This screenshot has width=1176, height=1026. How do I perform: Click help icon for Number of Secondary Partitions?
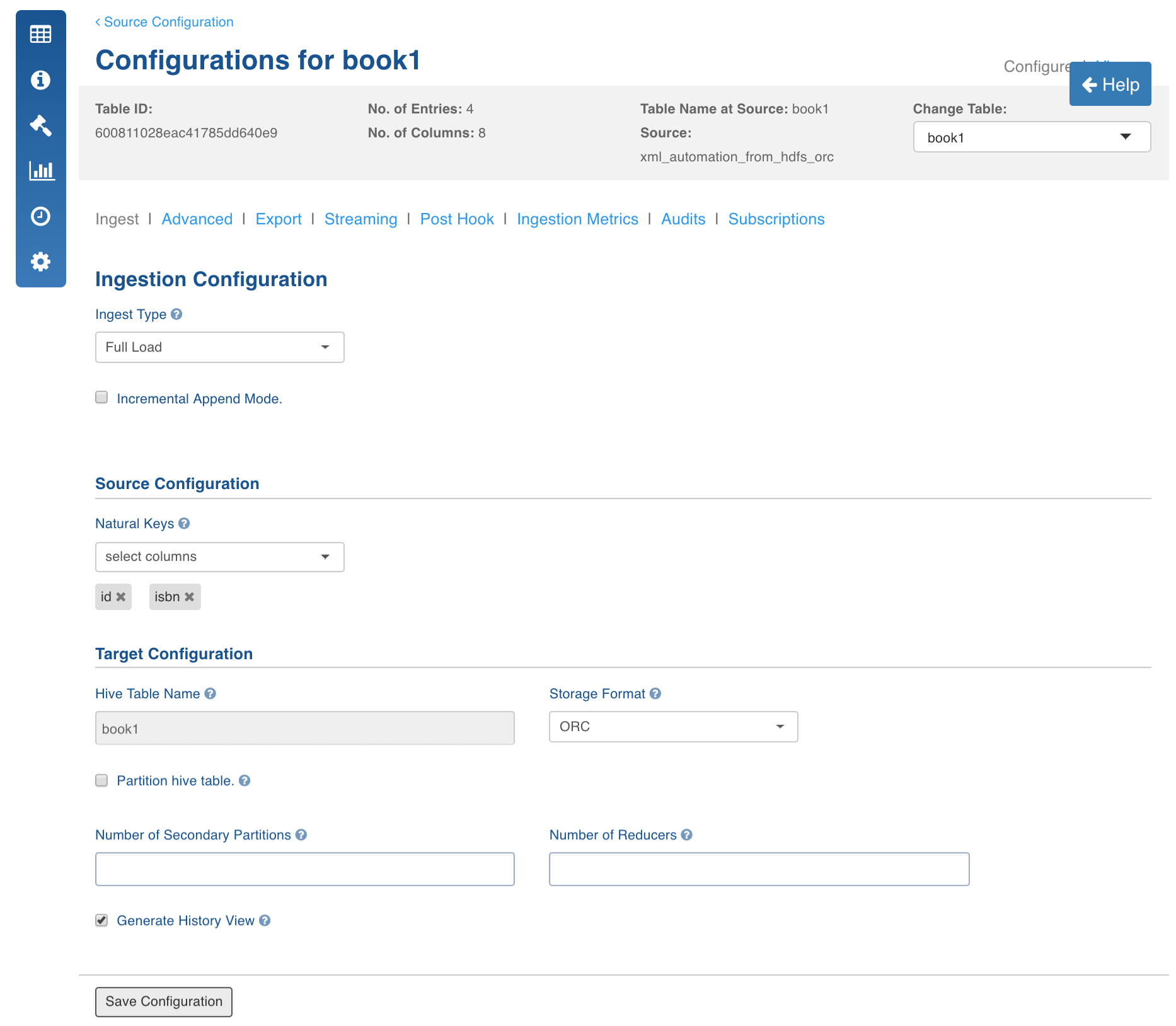pyautogui.click(x=301, y=834)
